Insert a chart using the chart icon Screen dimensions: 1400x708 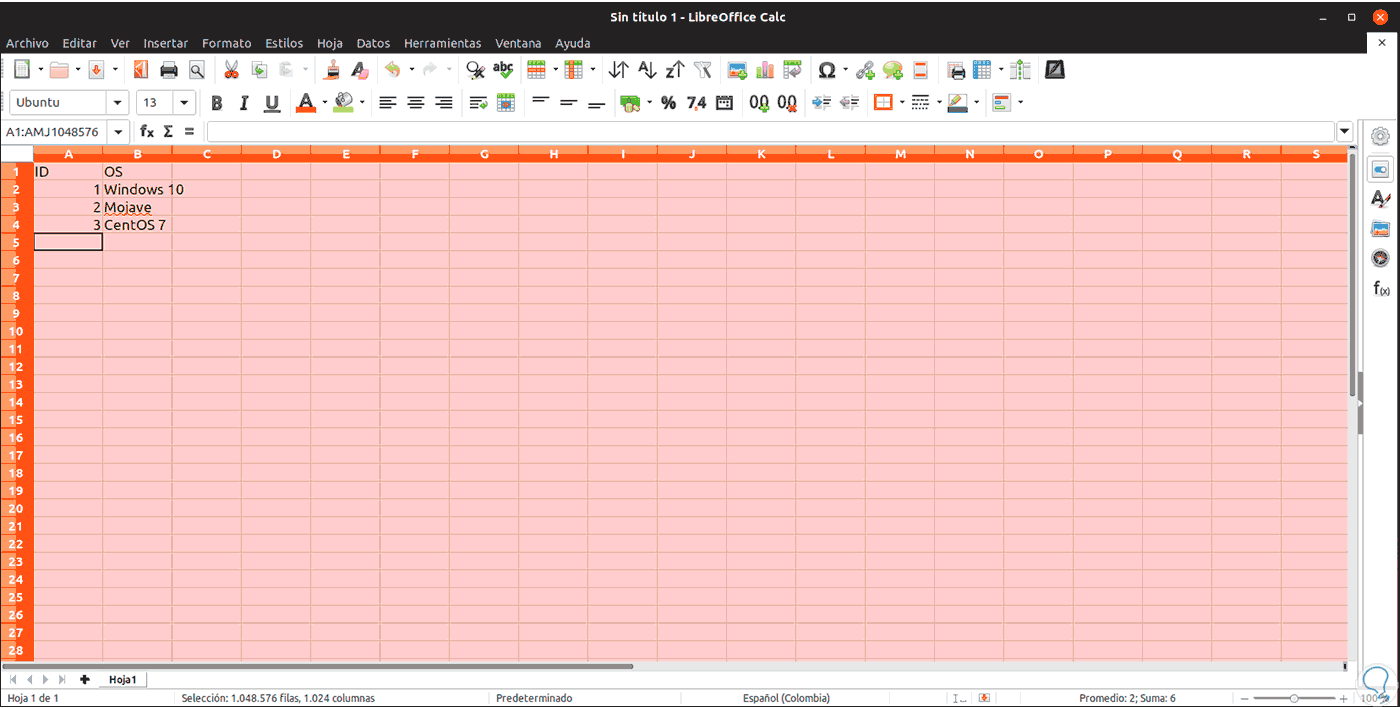tap(765, 70)
